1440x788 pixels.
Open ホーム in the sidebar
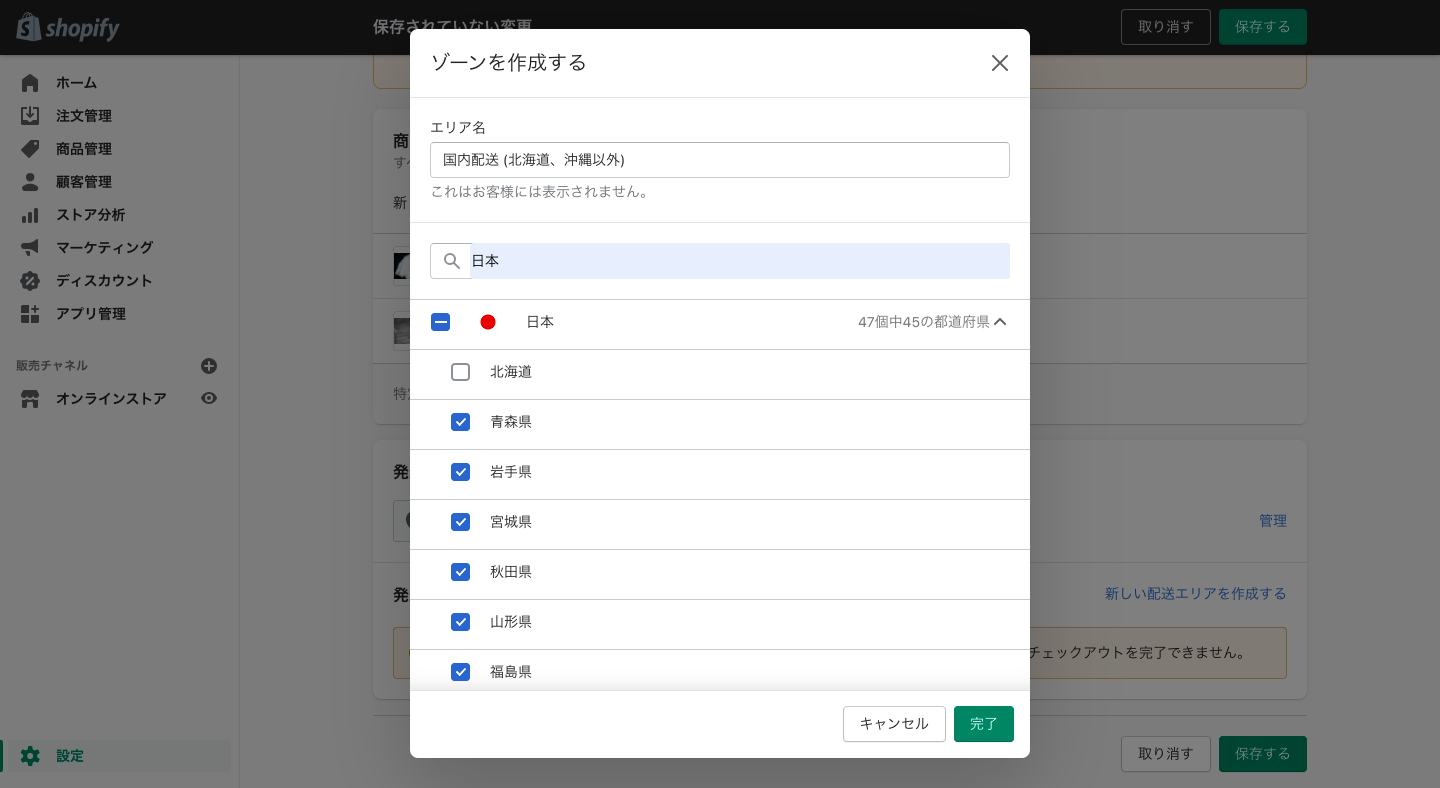[76, 83]
